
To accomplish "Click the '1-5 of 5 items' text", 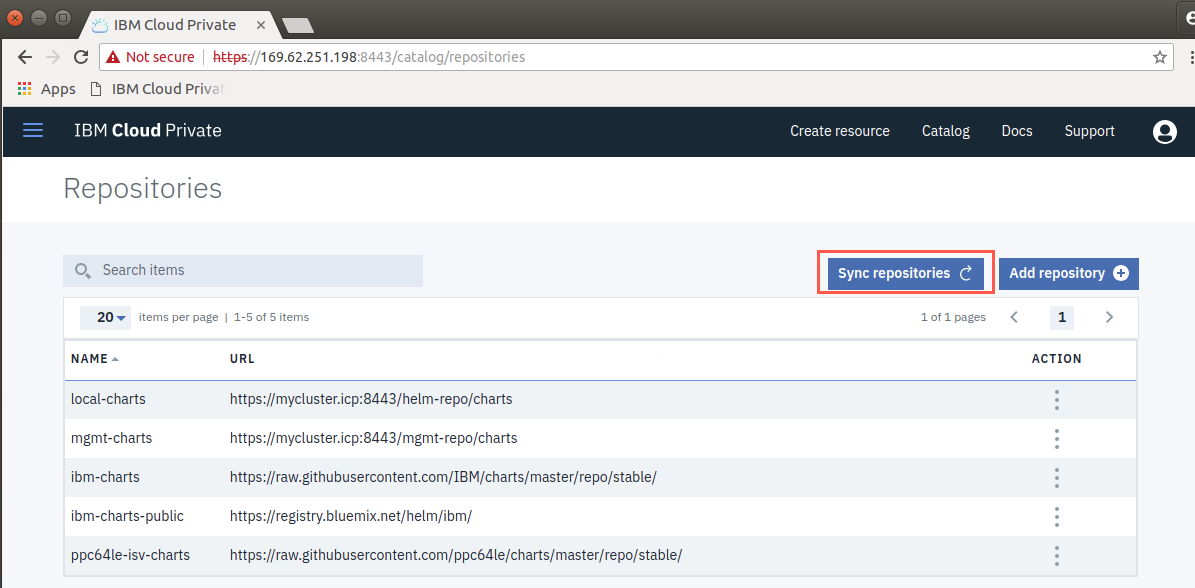I will (x=270, y=317).
